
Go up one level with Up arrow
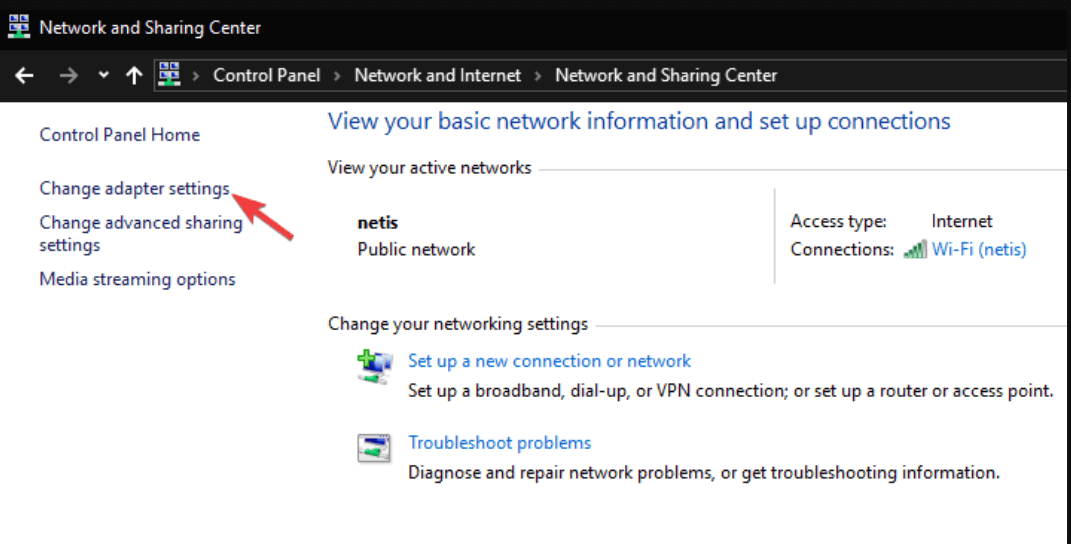point(134,75)
